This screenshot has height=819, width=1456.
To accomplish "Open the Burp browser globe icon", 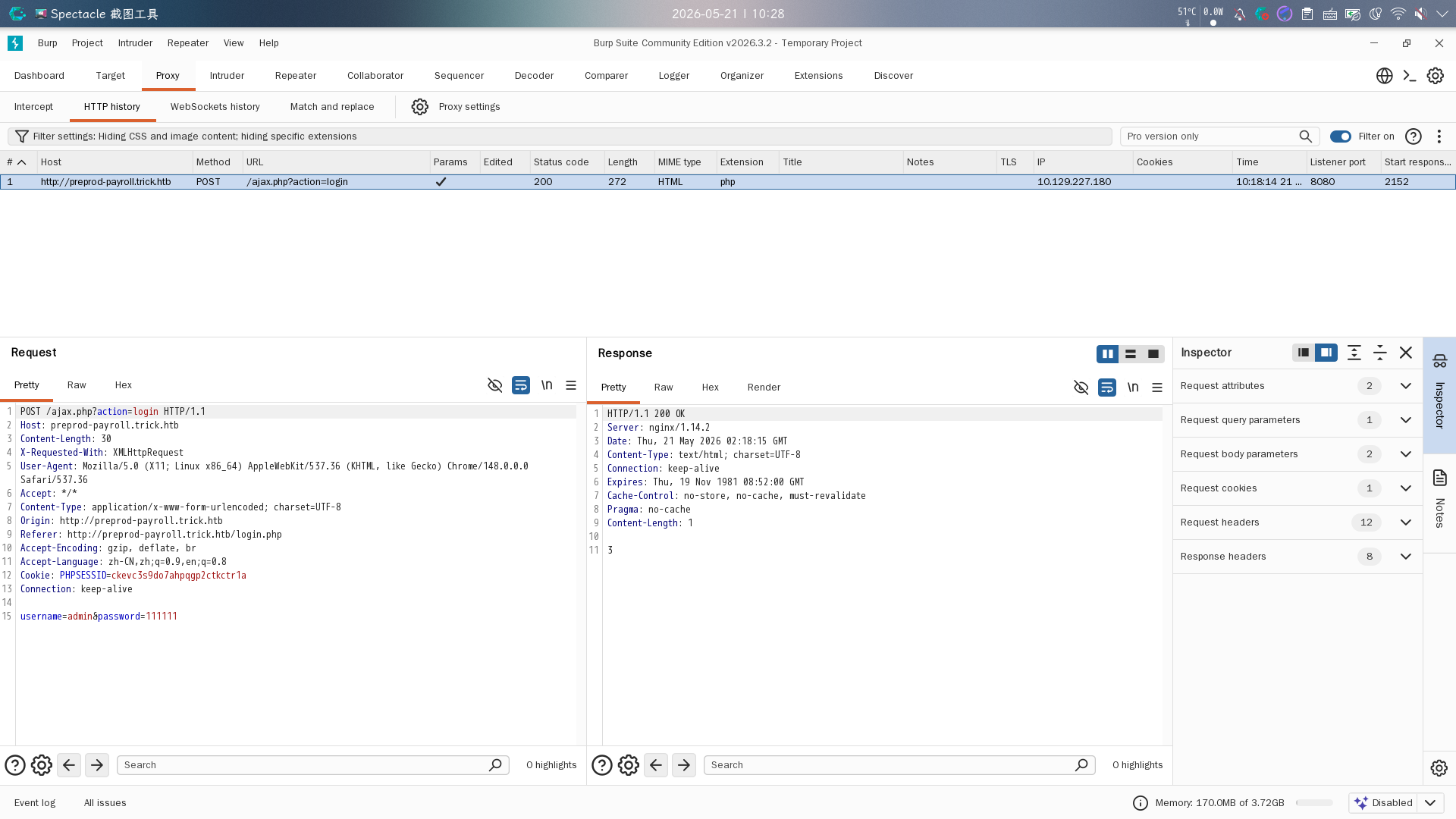I will coord(1384,76).
